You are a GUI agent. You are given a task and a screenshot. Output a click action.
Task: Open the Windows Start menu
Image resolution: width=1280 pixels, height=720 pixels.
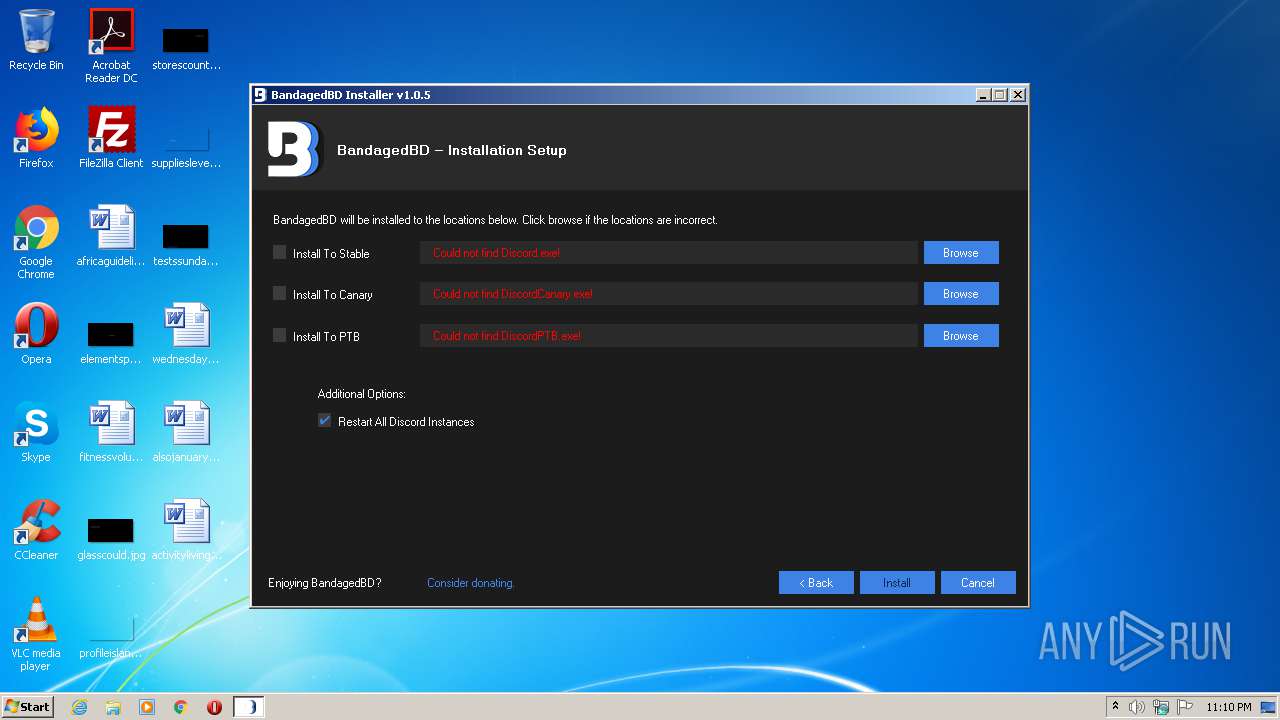coord(28,707)
